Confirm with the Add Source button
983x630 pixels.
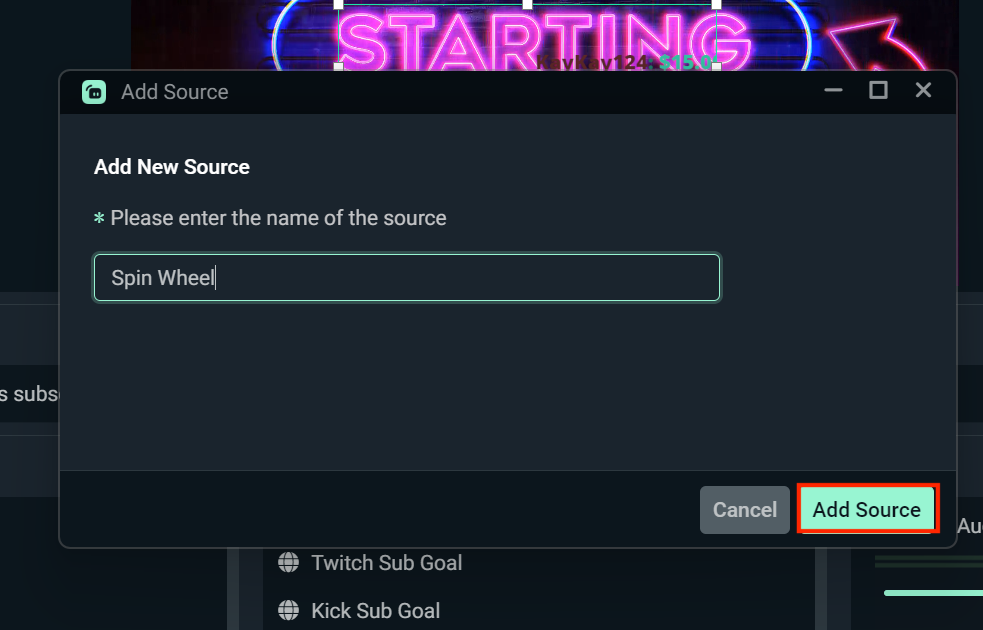866,510
